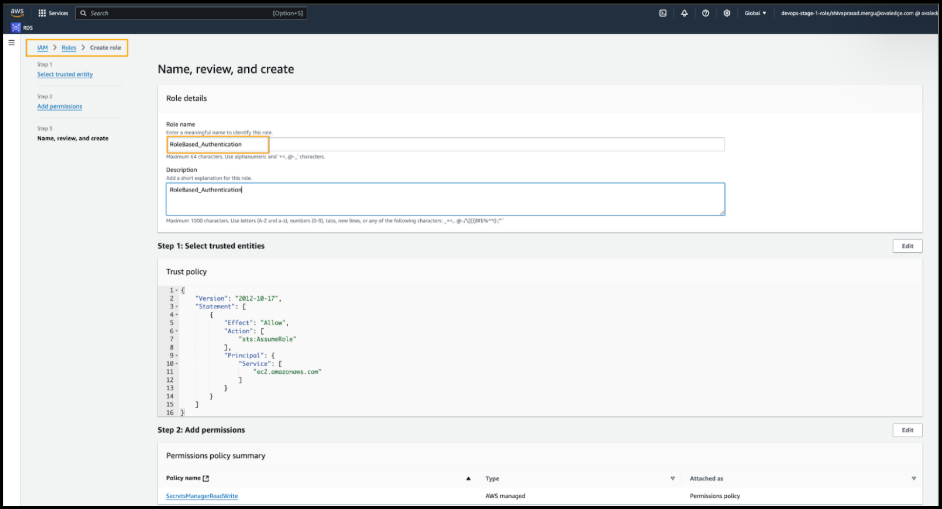The width and height of the screenshot is (942, 509).
Task: Click IAM in the breadcrumb
Action: click(42, 48)
